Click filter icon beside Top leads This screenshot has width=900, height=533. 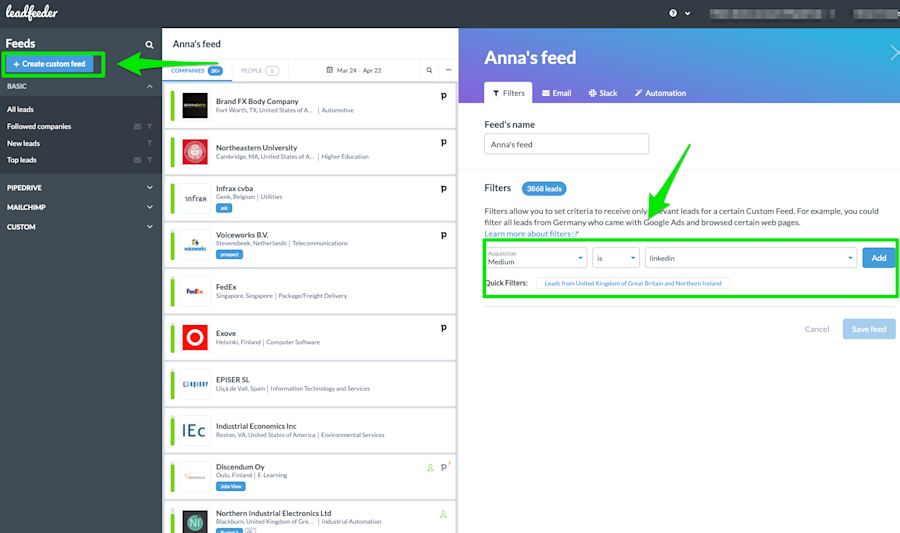tap(150, 160)
